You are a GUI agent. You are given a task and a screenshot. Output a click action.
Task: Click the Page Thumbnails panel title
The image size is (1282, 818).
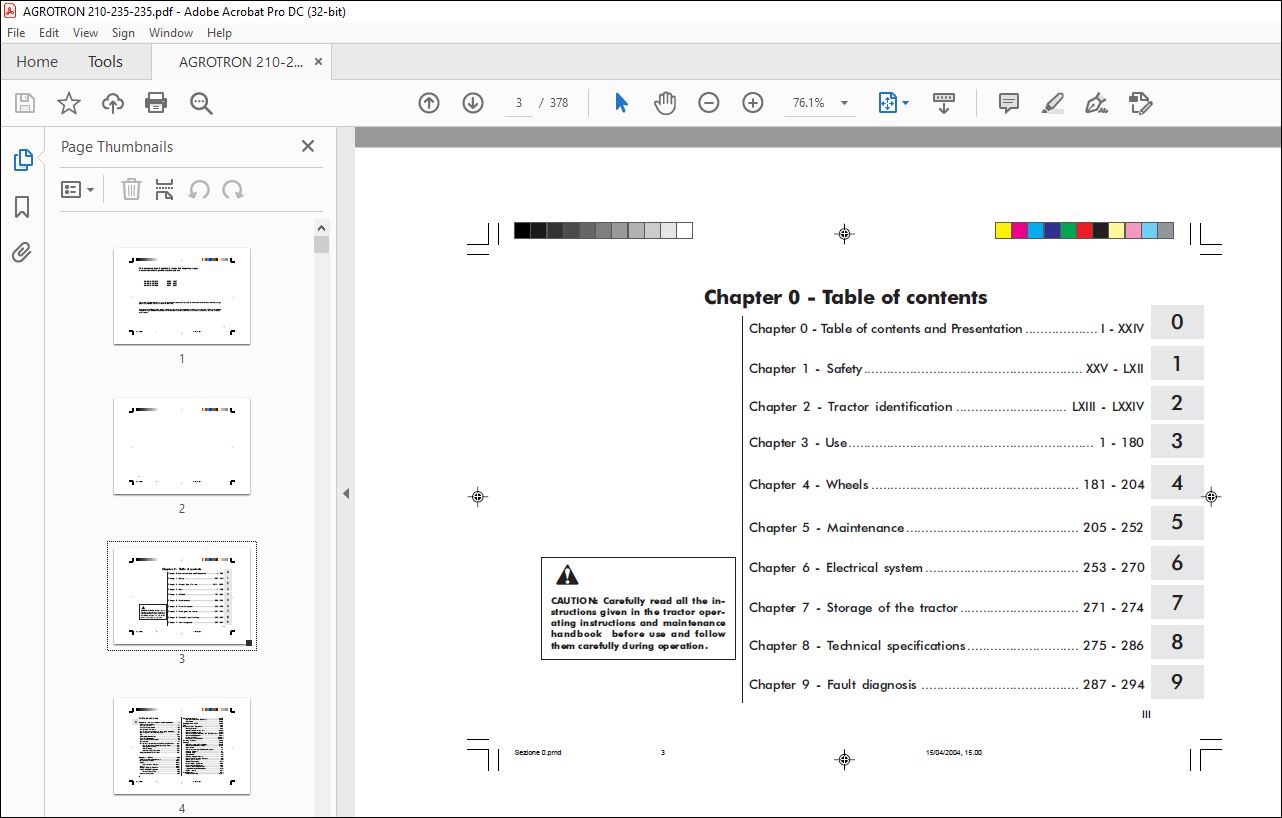click(117, 147)
